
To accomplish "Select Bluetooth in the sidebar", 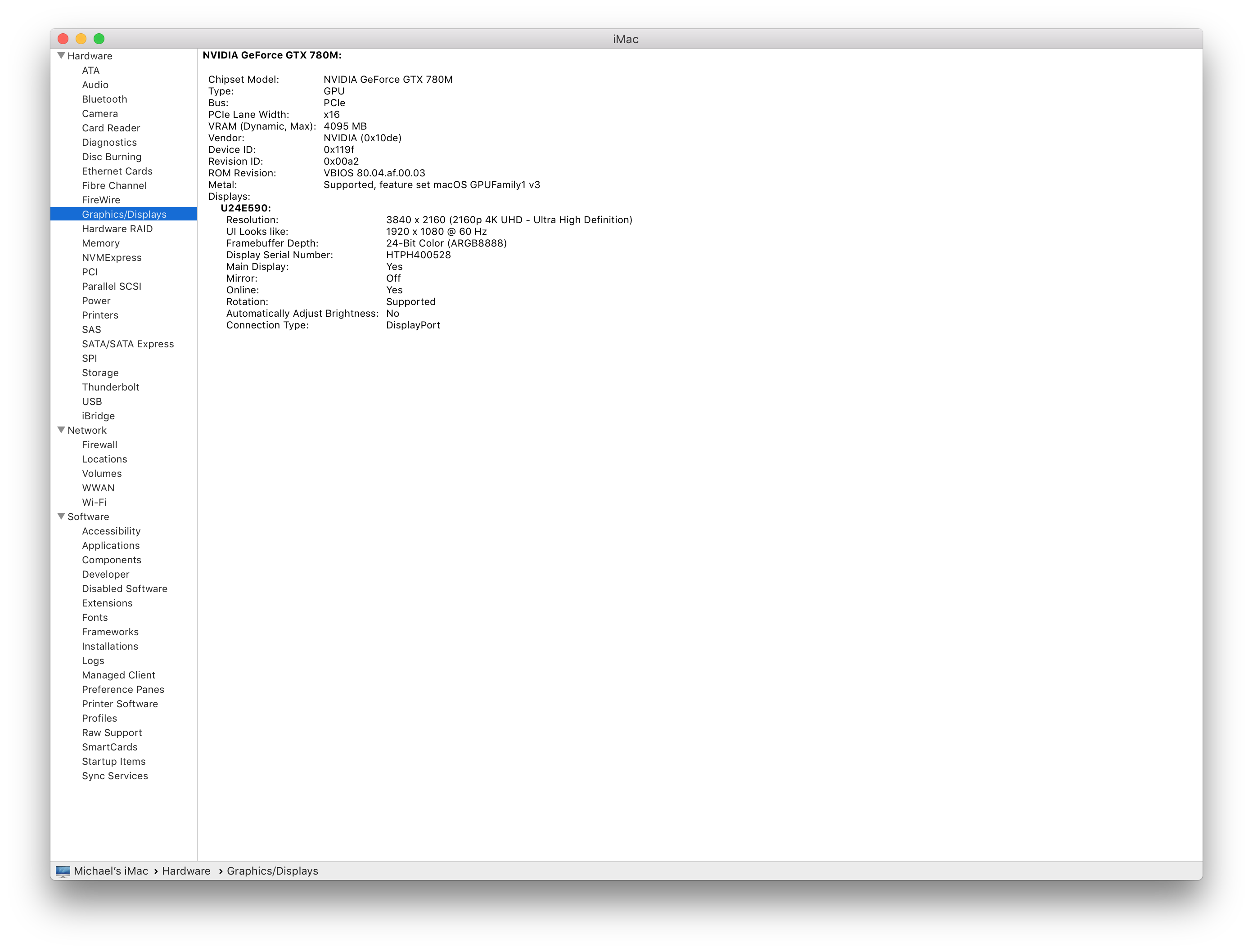I will [x=104, y=99].
